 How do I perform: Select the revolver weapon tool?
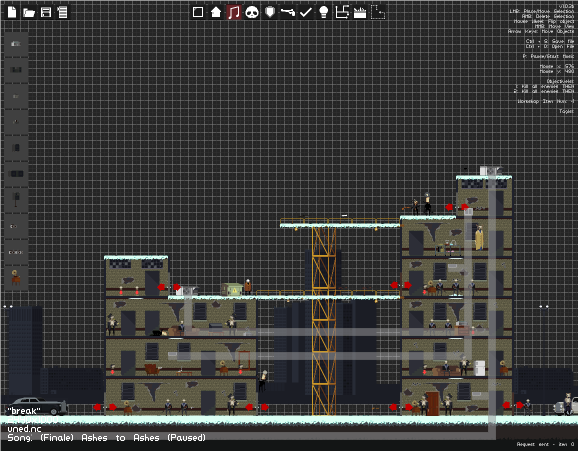tap(288, 12)
